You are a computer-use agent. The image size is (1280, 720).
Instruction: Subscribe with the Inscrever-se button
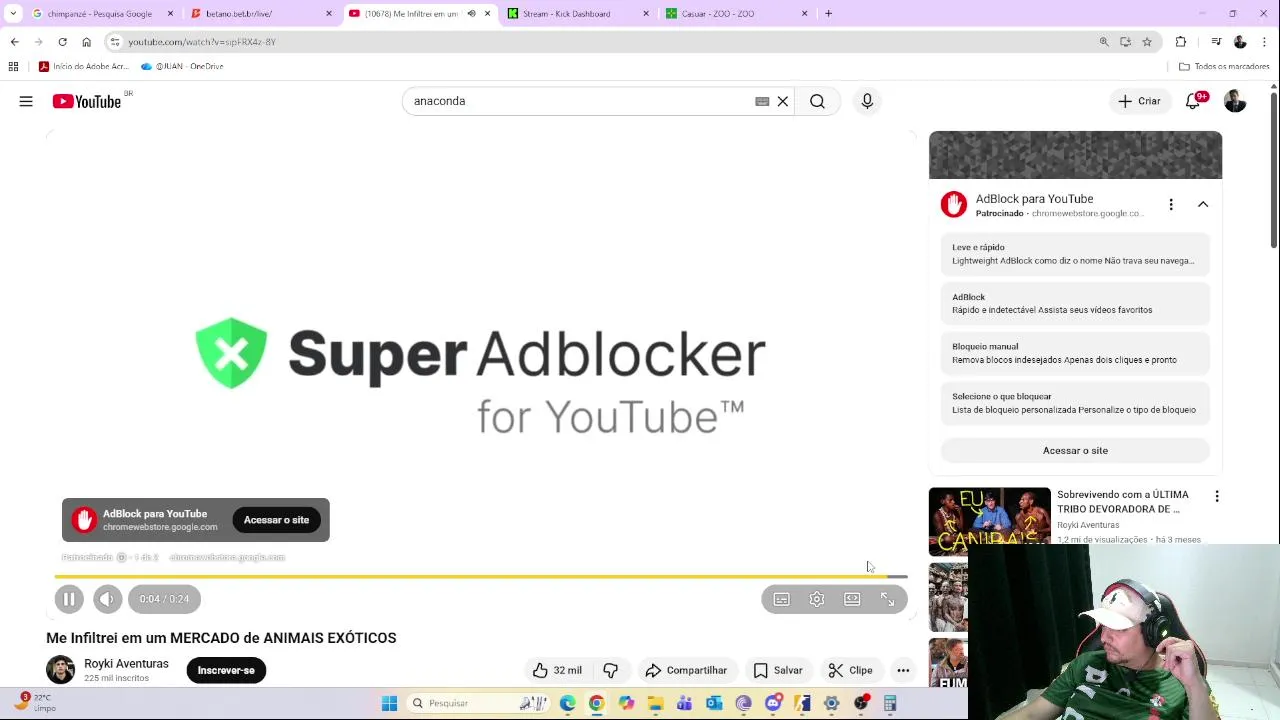(x=226, y=670)
